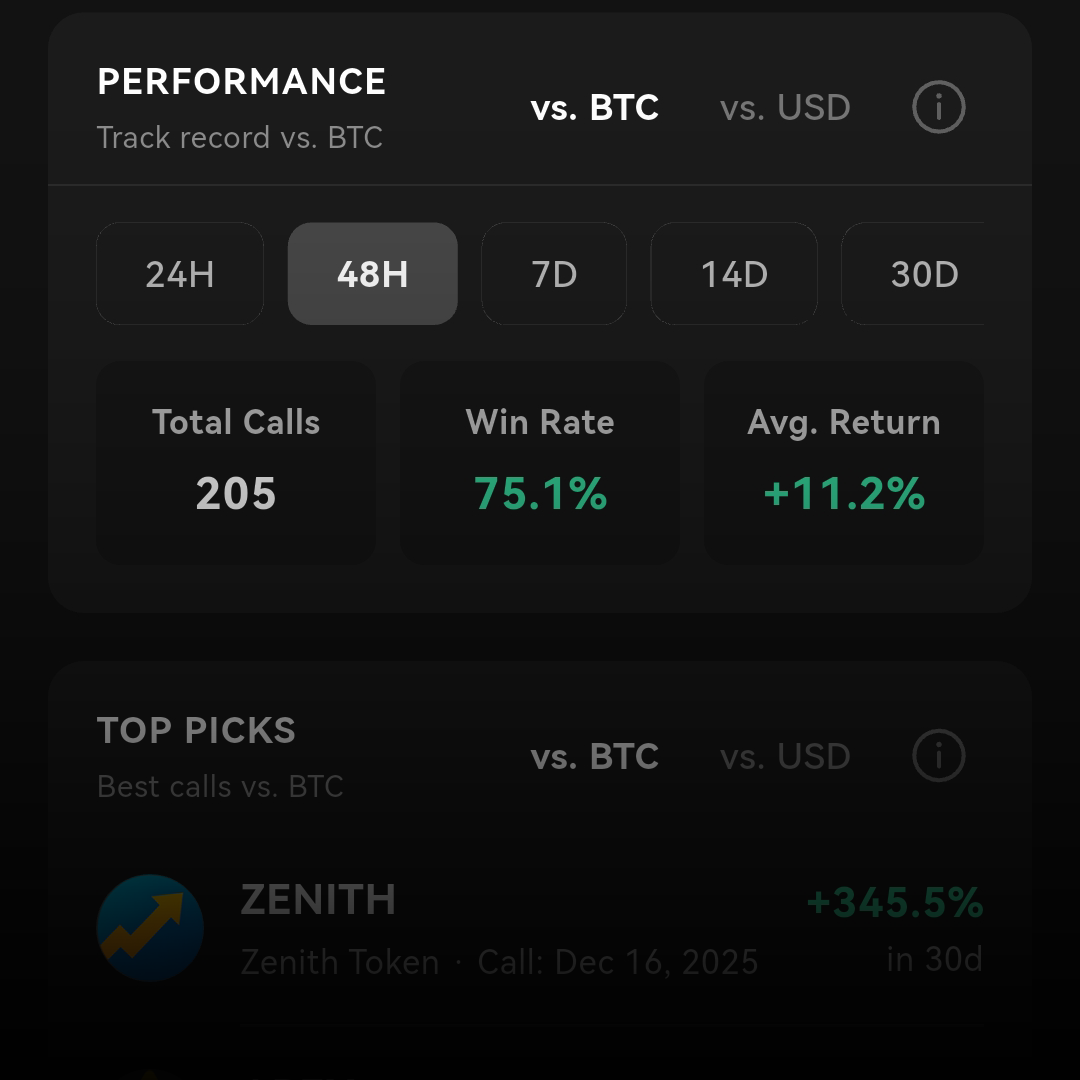
Task: Select the 7D time filter
Action: click(x=554, y=274)
